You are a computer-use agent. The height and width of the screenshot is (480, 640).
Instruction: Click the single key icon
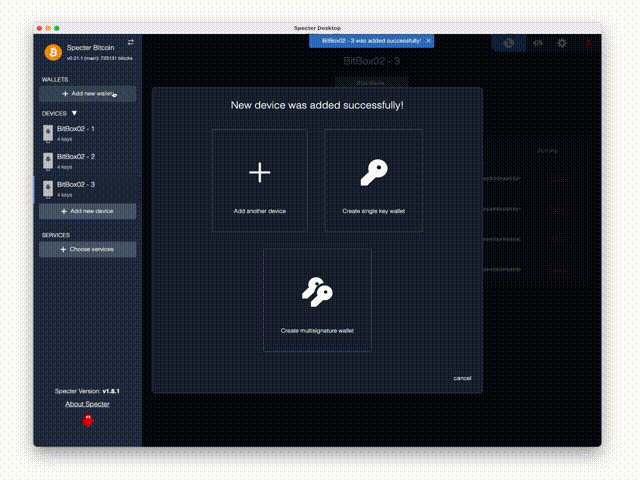tap(374, 172)
